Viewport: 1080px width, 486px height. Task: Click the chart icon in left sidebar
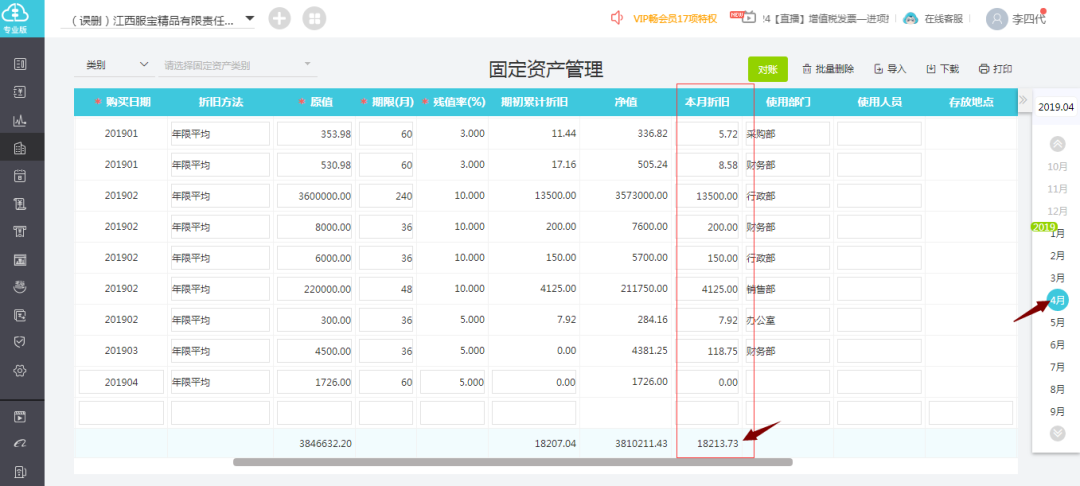pos(19,121)
